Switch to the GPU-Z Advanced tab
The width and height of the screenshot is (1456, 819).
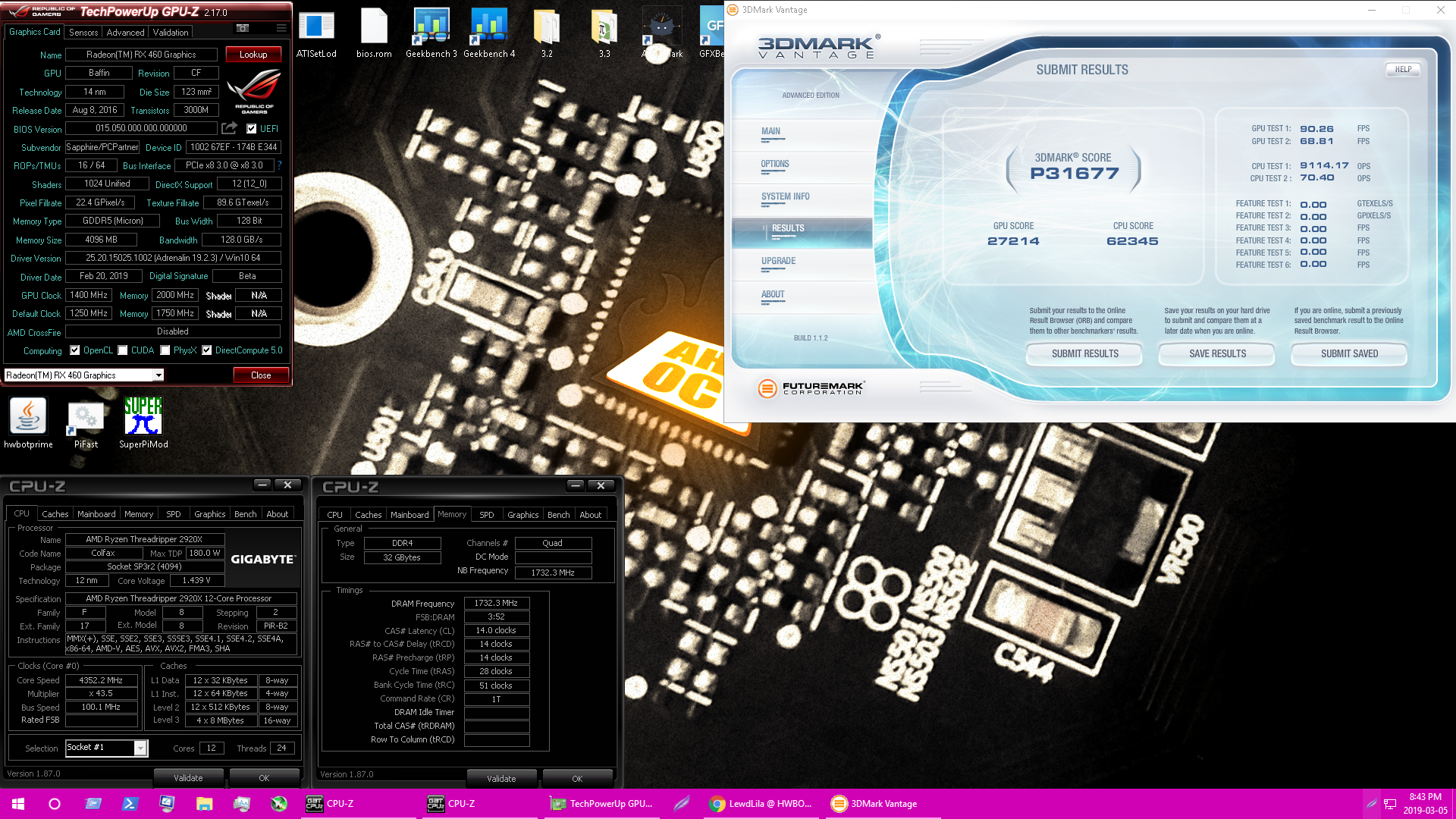125,33
